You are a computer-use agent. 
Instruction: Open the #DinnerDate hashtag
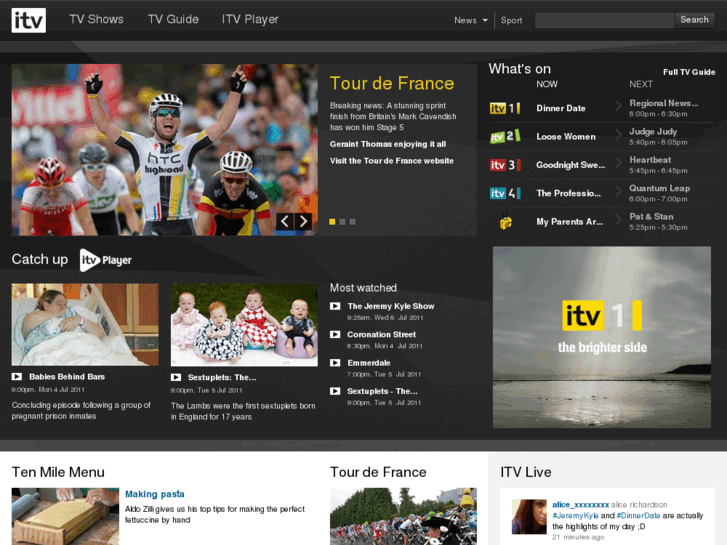[638, 516]
